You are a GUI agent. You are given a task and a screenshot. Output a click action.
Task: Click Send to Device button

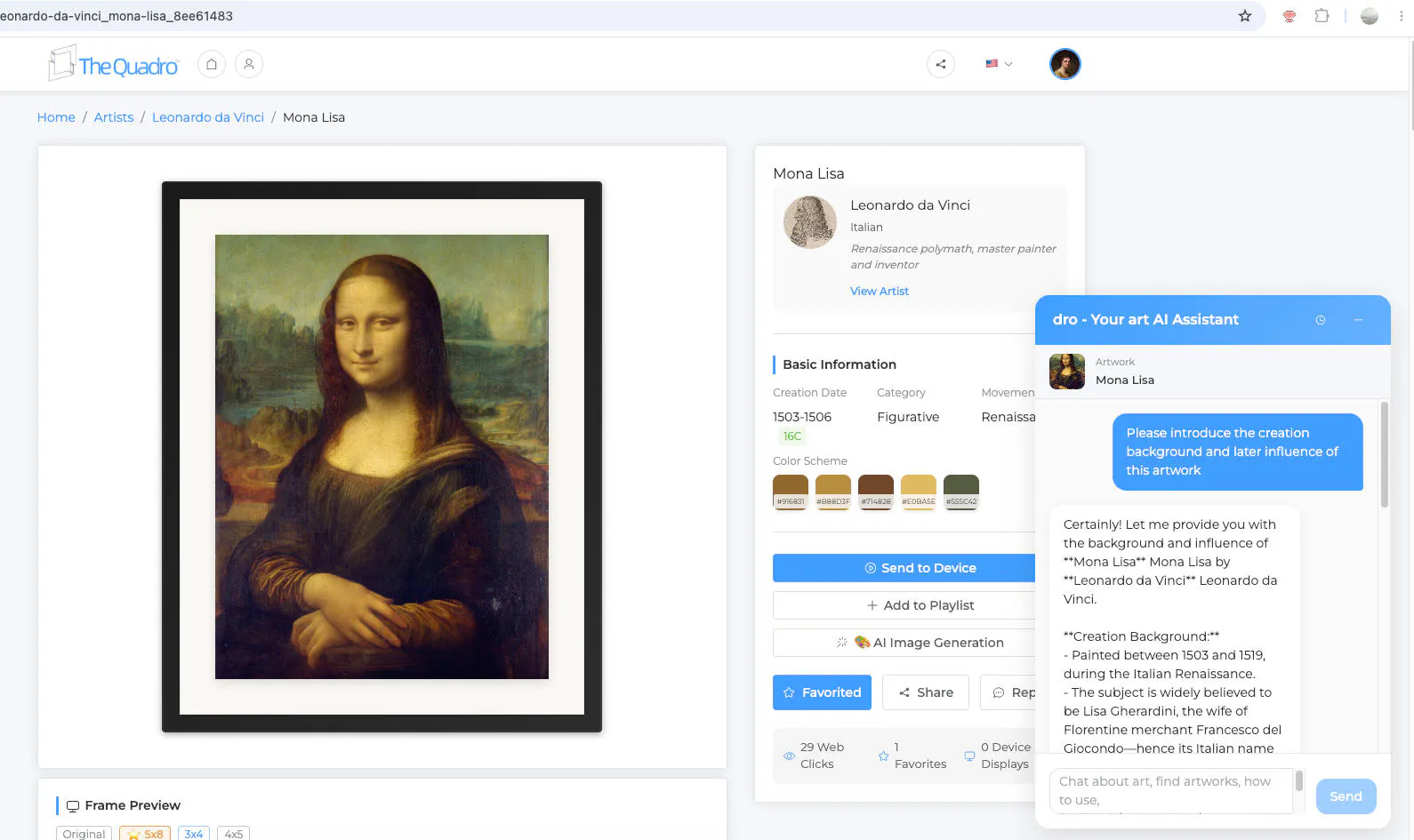click(x=904, y=568)
